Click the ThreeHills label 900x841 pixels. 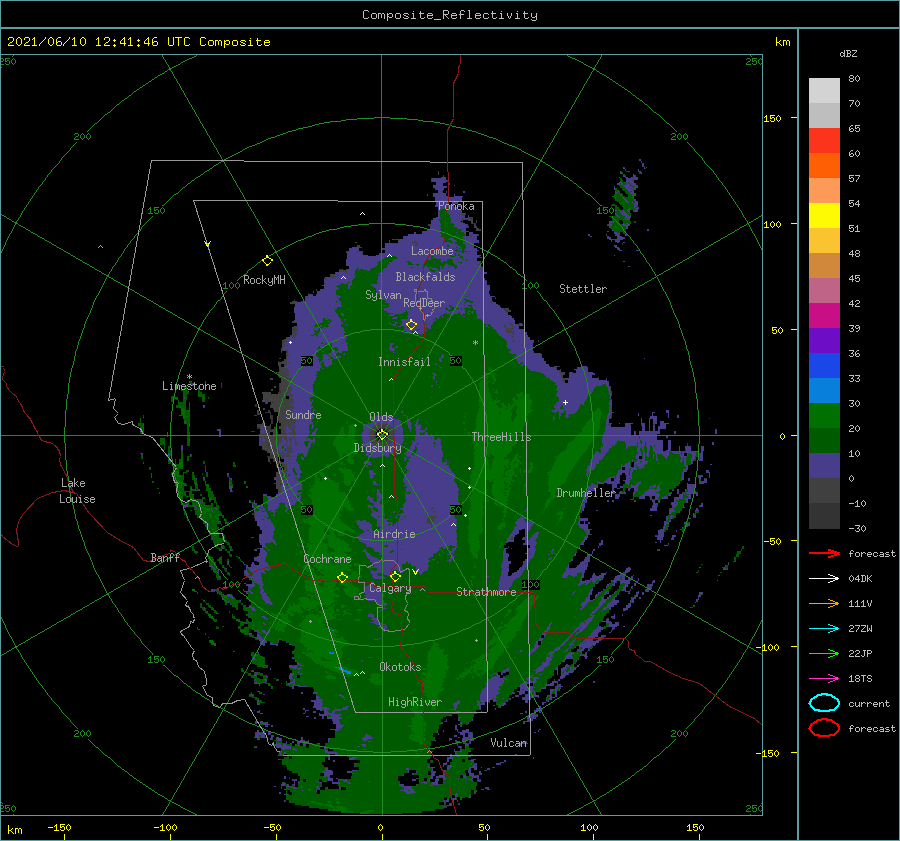[501, 437]
